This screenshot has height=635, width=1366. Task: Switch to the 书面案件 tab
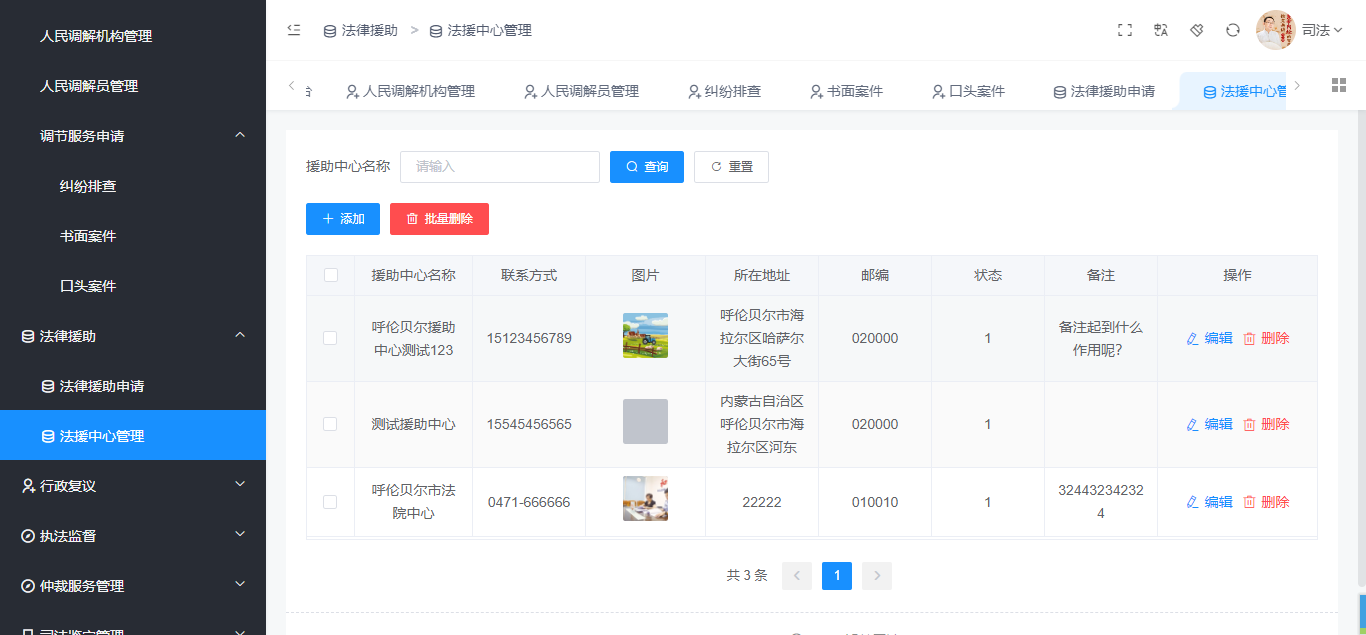(x=846, y=91)
